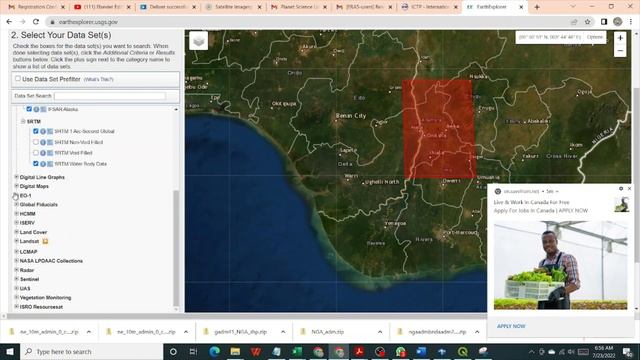Open Adobe Acrobat from the taskbar

tap(359, 351)
